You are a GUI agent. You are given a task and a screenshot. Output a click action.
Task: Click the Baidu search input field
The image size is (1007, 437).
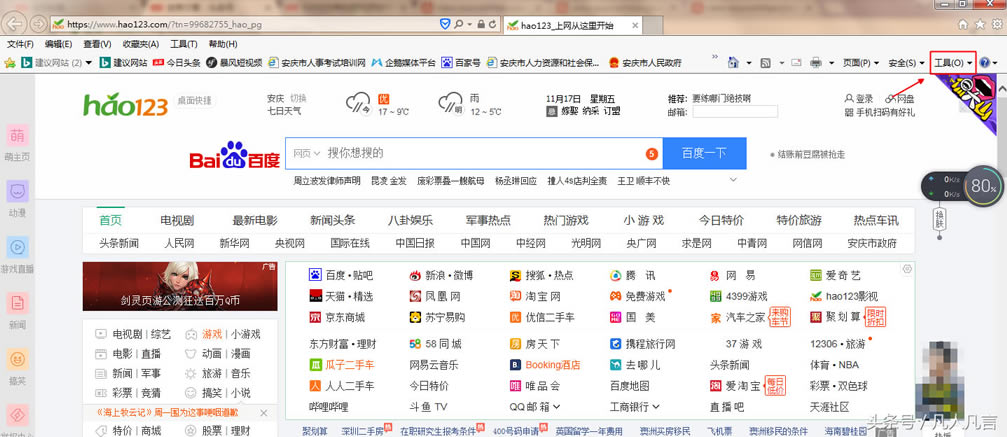(x=480, y=154)
